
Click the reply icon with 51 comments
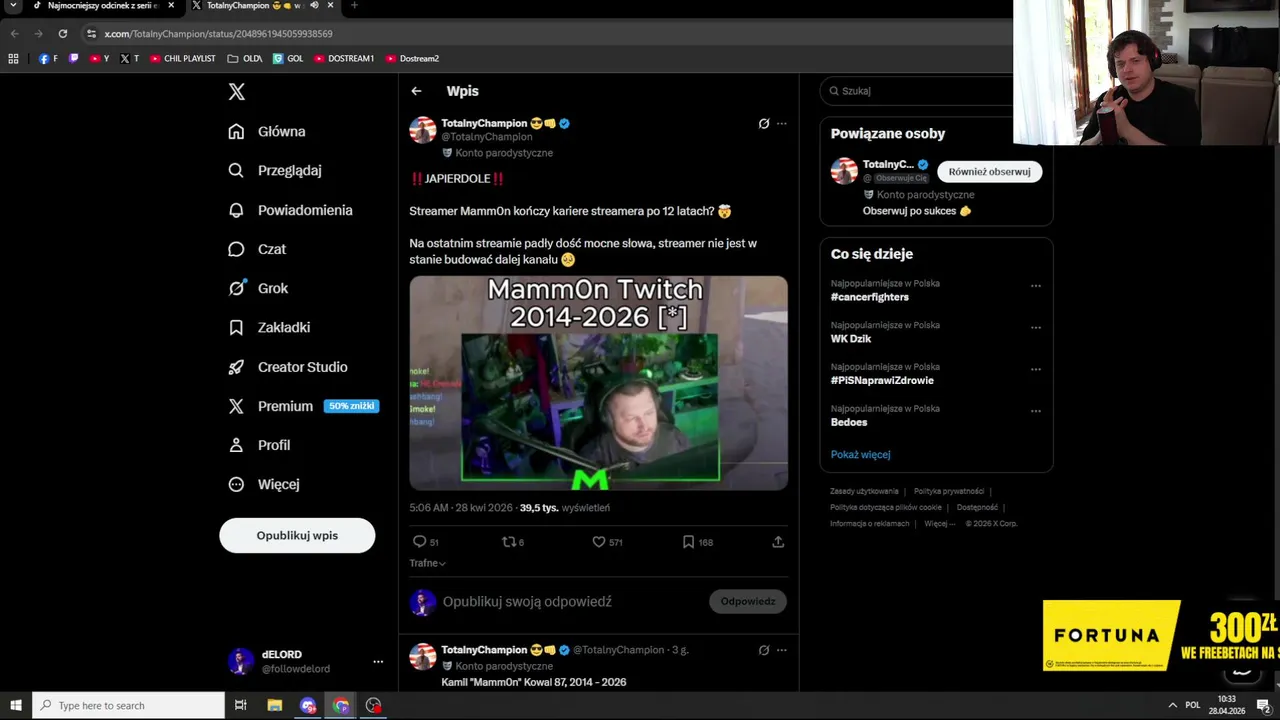tap(419, 542)
